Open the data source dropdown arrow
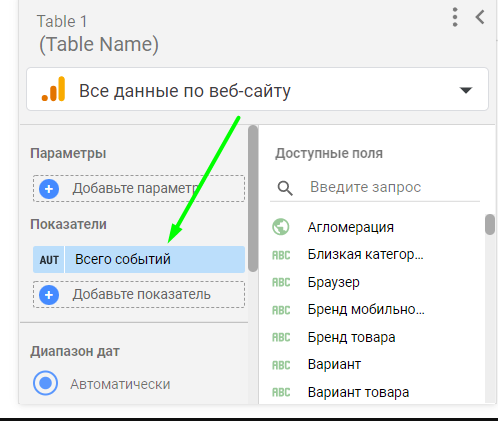Image resolution: width=498 pixels, height=421 pixels. [x=466, y=90]
